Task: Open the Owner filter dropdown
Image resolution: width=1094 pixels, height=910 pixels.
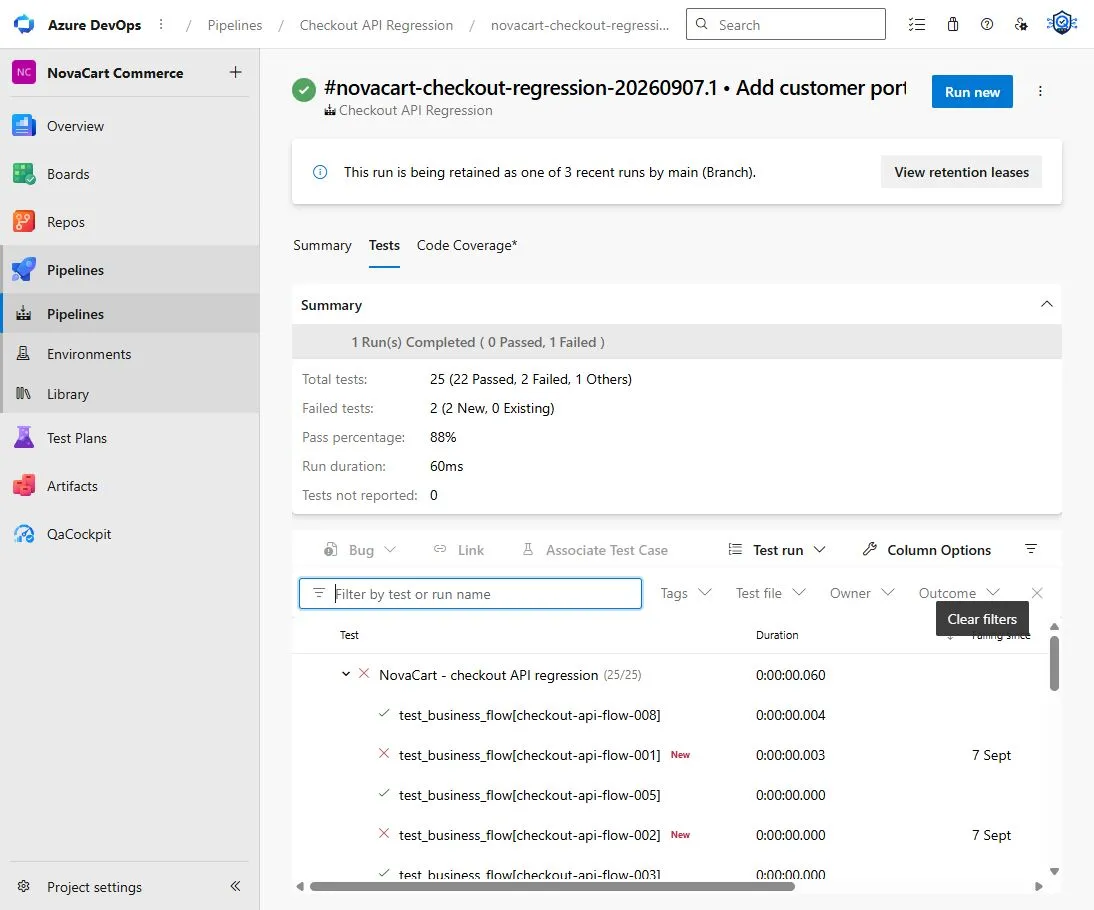Action: point(862,593)
